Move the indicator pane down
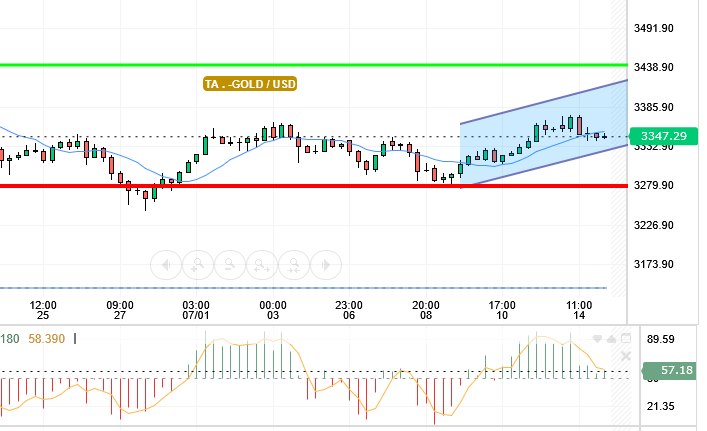707x431 pixels. coord(597,339)
